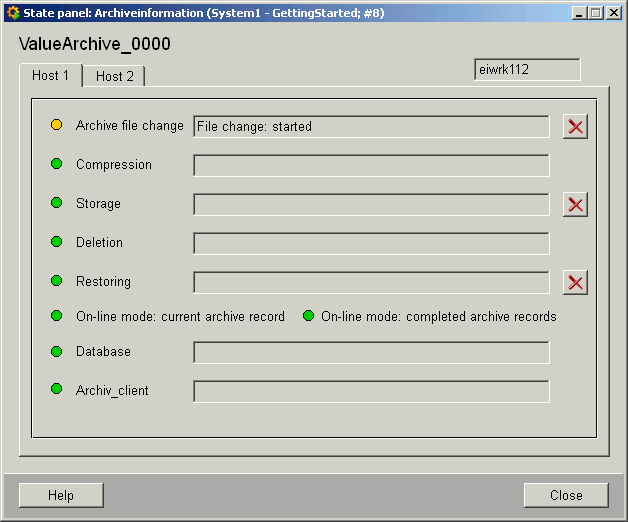Select the eiwrk112 host name field
628x522 pixels.
point(527,69)
